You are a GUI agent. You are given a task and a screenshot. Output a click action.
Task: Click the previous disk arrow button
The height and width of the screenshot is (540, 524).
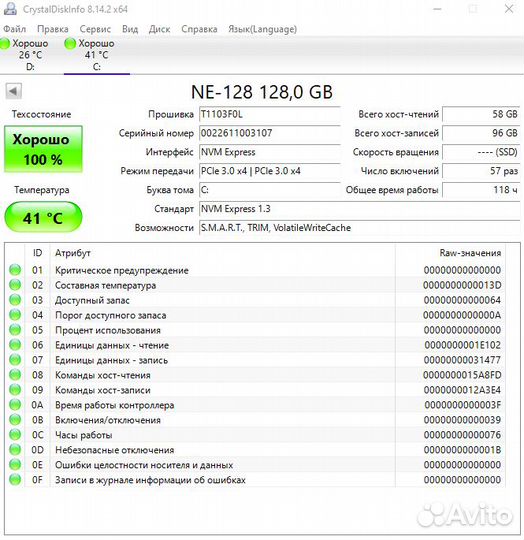[13, 91]
